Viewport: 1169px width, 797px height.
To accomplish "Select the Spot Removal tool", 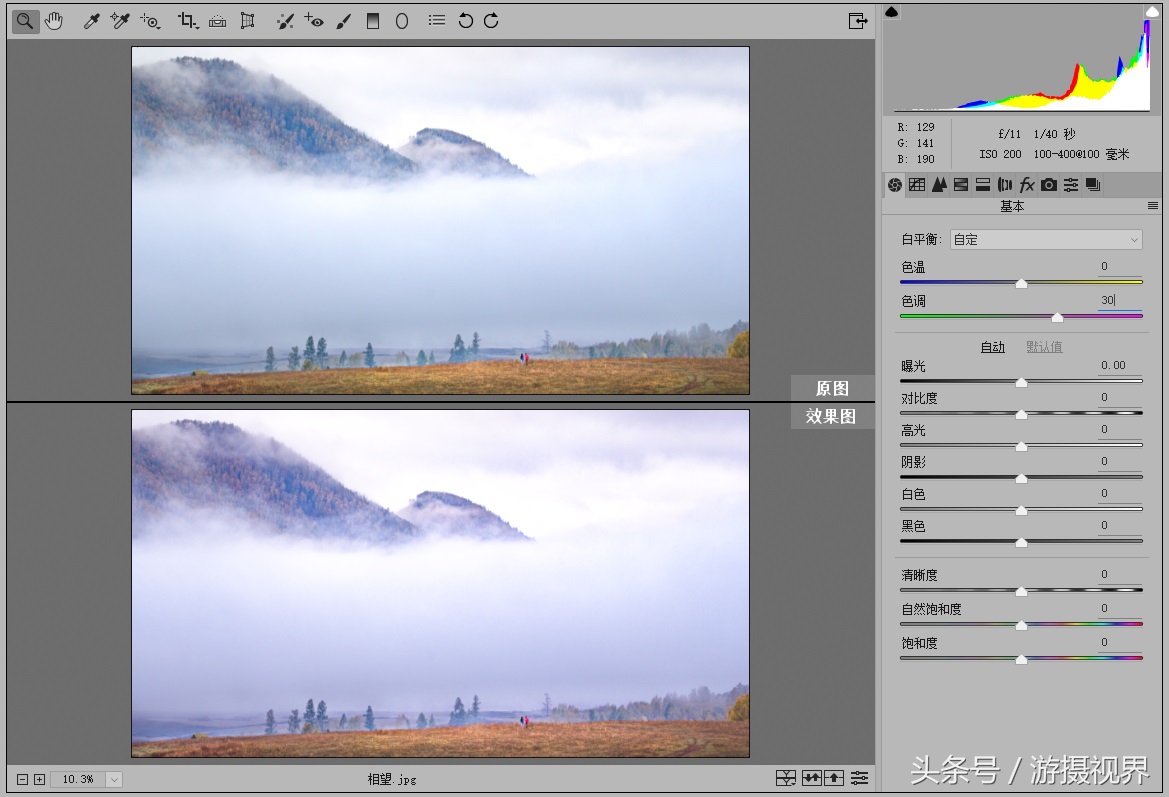I will pyautogui.click(x=287, y=20).
